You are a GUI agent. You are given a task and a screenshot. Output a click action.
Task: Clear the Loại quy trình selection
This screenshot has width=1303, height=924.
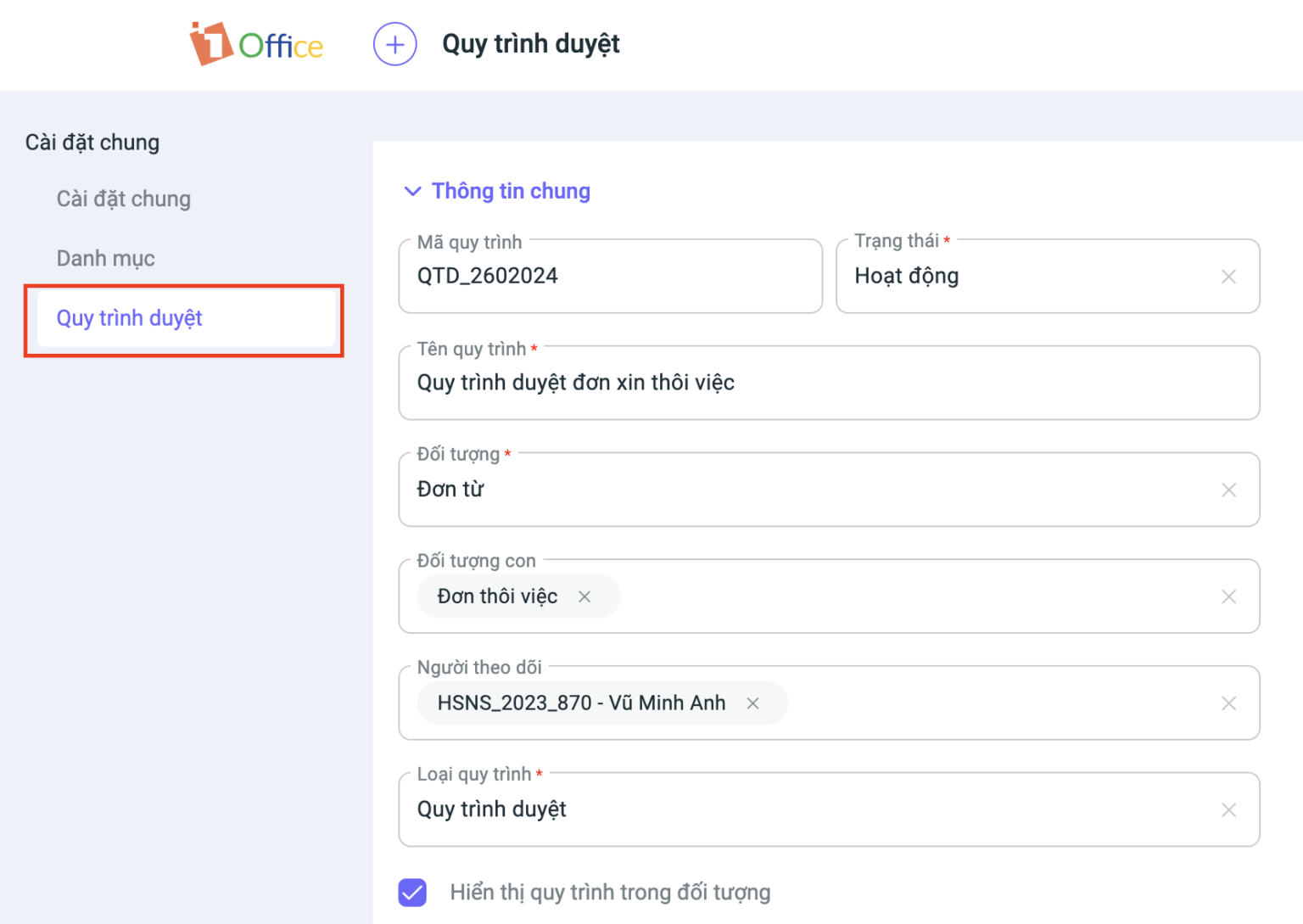pyautogui.click(x=1228, y=809)
